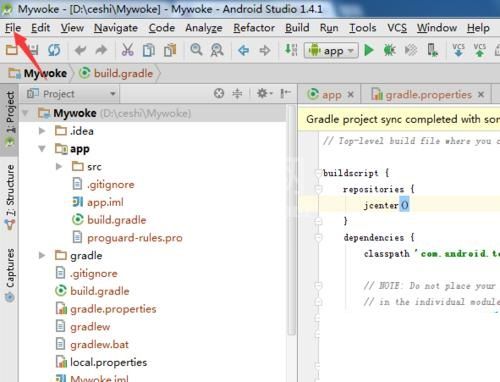This screenshot has height=382, width=500.
Task: Open the VCS menu
Action: point(397,28)
